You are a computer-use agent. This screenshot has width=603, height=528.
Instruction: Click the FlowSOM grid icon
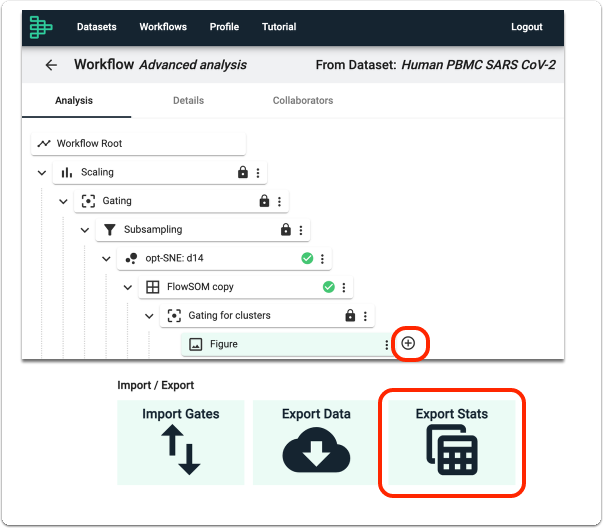153,287
